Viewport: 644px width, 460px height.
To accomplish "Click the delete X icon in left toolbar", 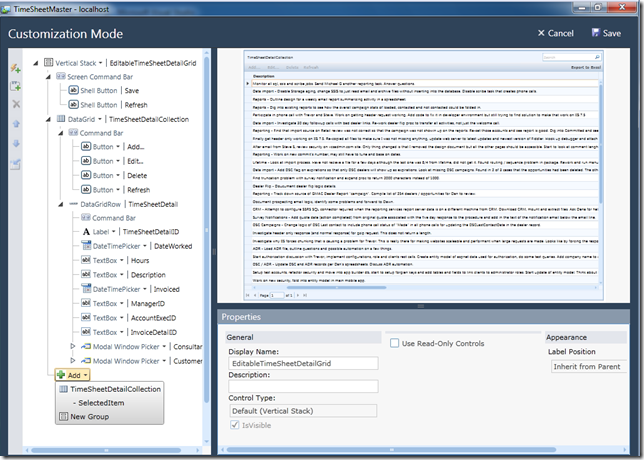I will (x=16, y=104).
